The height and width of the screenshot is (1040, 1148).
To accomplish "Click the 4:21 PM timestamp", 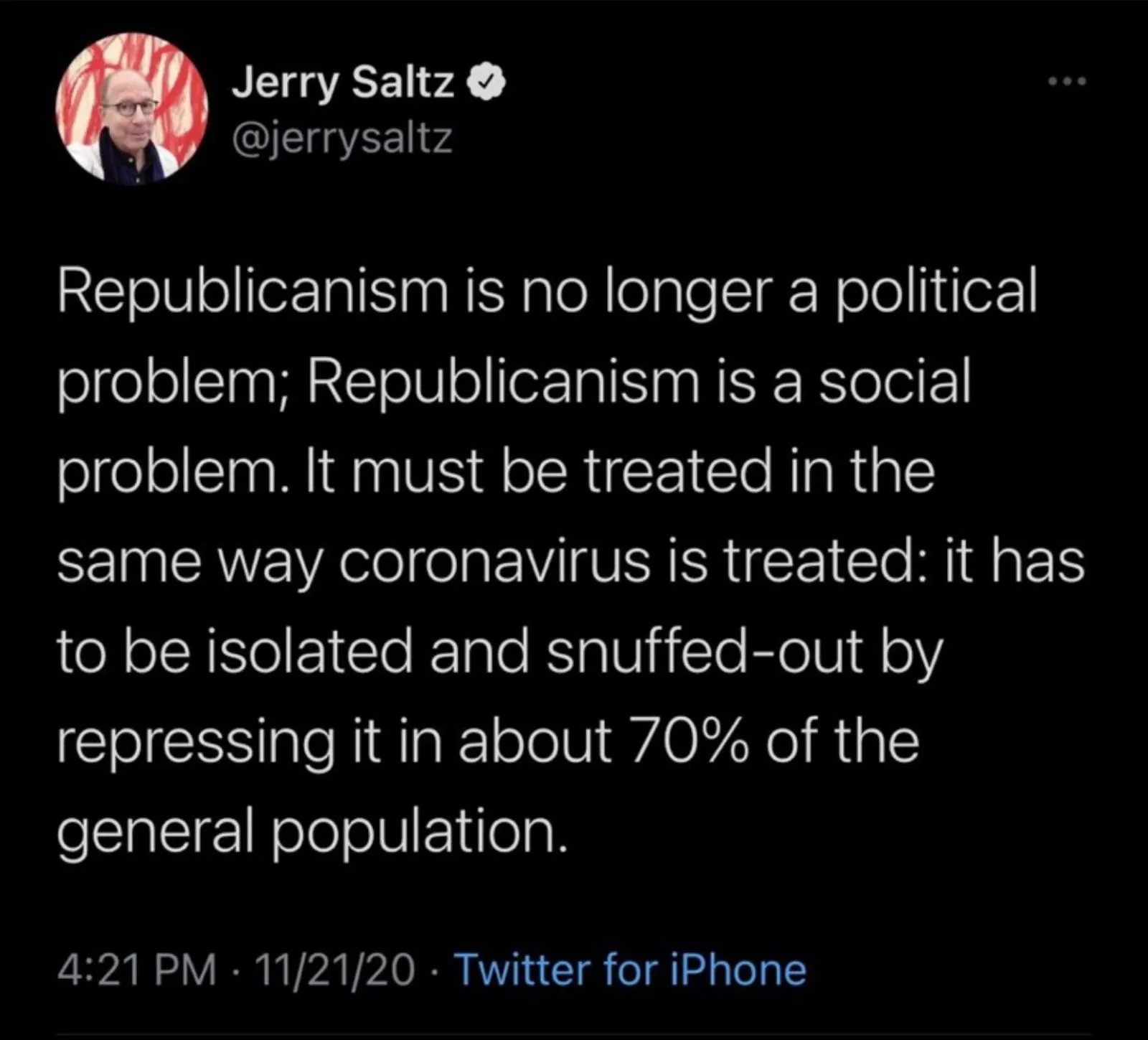I will point(136,970).
